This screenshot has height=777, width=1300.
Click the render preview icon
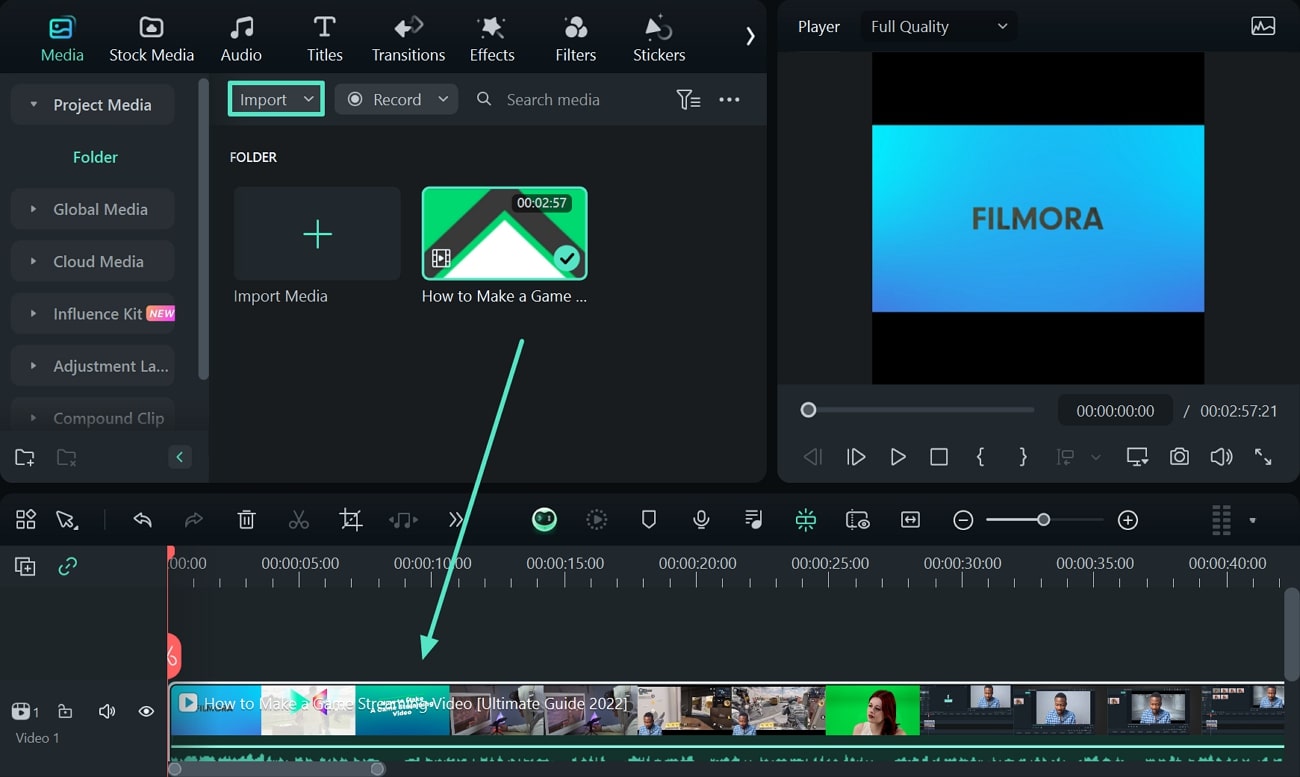click(x=597, y=519)
